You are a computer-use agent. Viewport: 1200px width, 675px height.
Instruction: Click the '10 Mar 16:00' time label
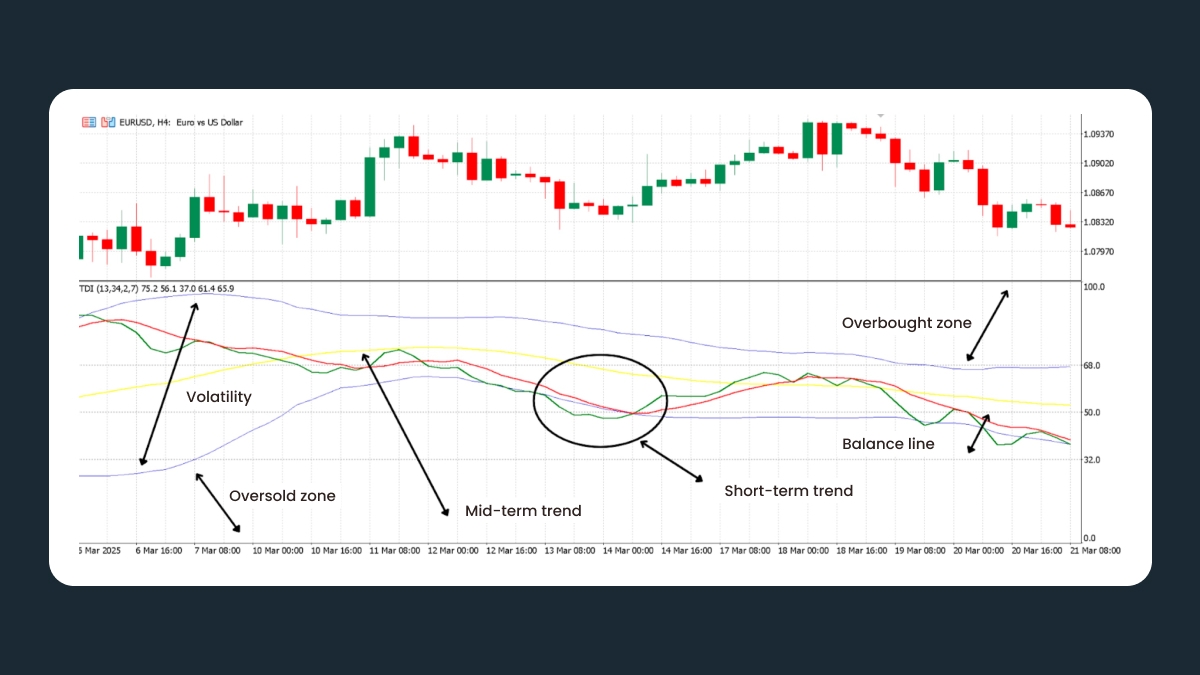tap(335, 550)
